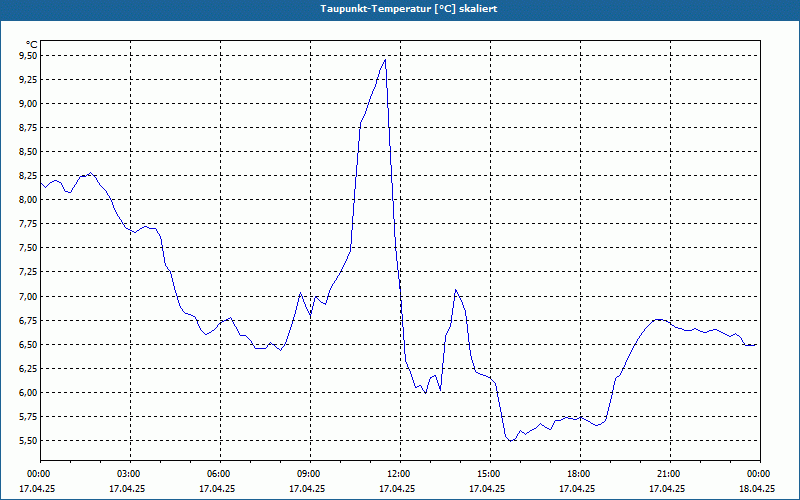
Task: Select the '18.04.25' date label
Action: tap(757, 488)
